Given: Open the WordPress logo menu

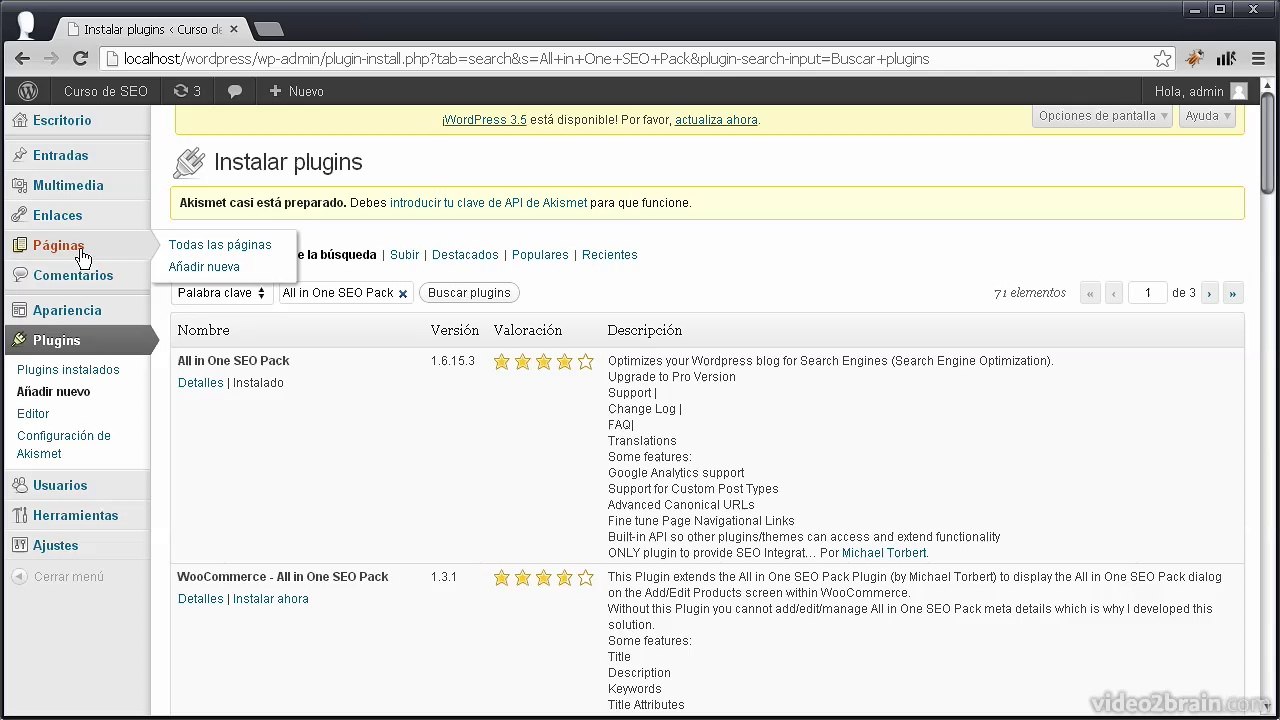Looking at the screenshot, I should pyautogui.click(x=28, y=91).
